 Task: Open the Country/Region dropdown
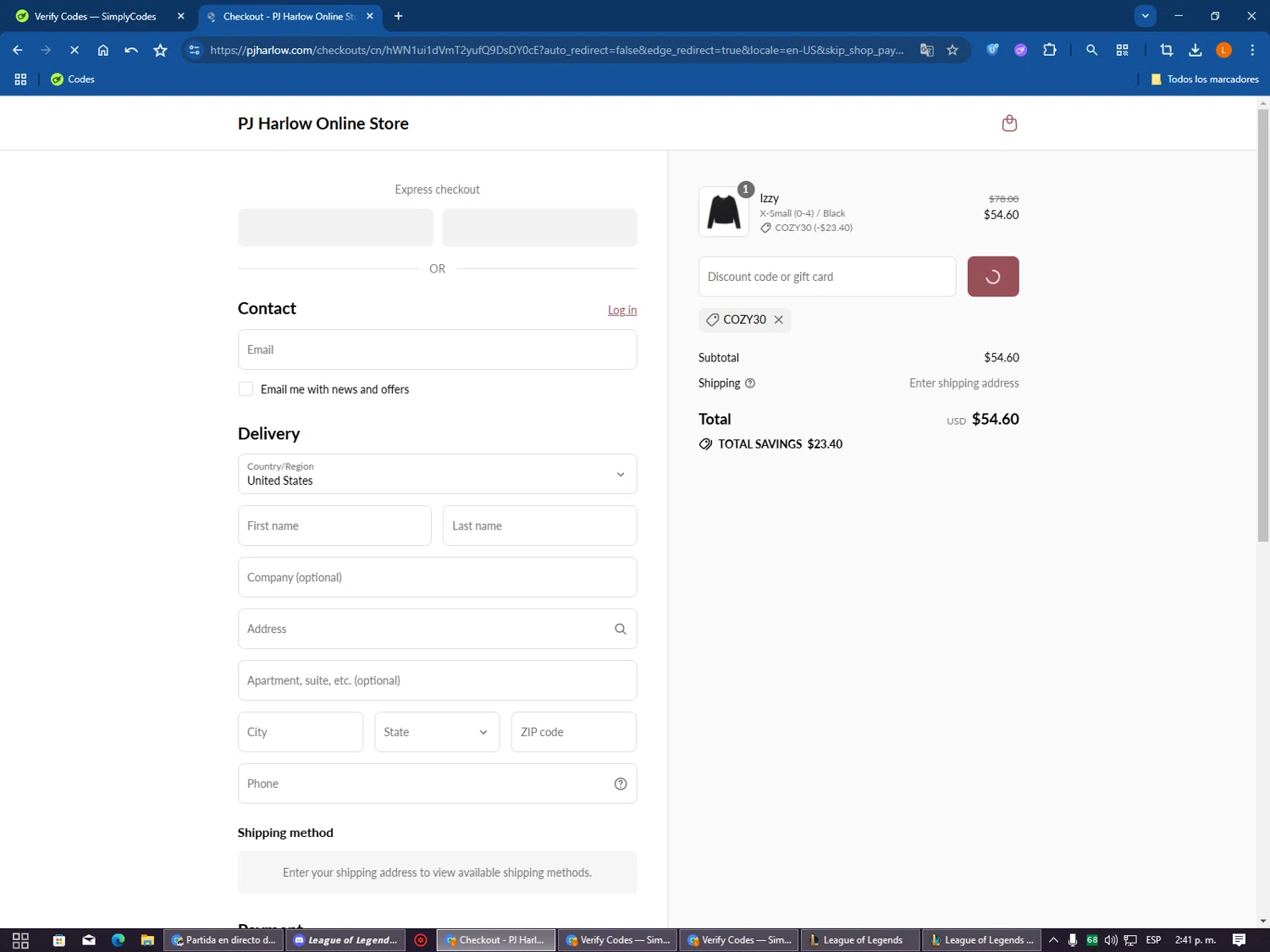[x=437, y=474]
